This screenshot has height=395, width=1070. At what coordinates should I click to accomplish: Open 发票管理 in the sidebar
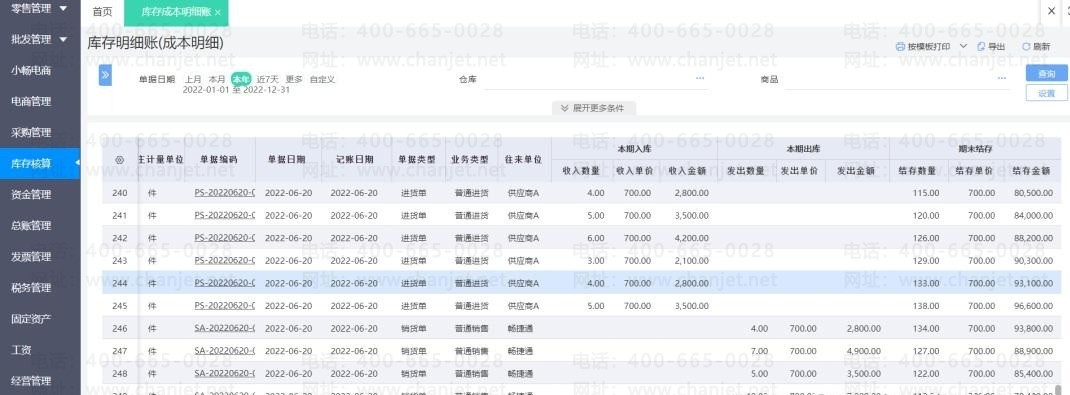(x=31, y=257)
